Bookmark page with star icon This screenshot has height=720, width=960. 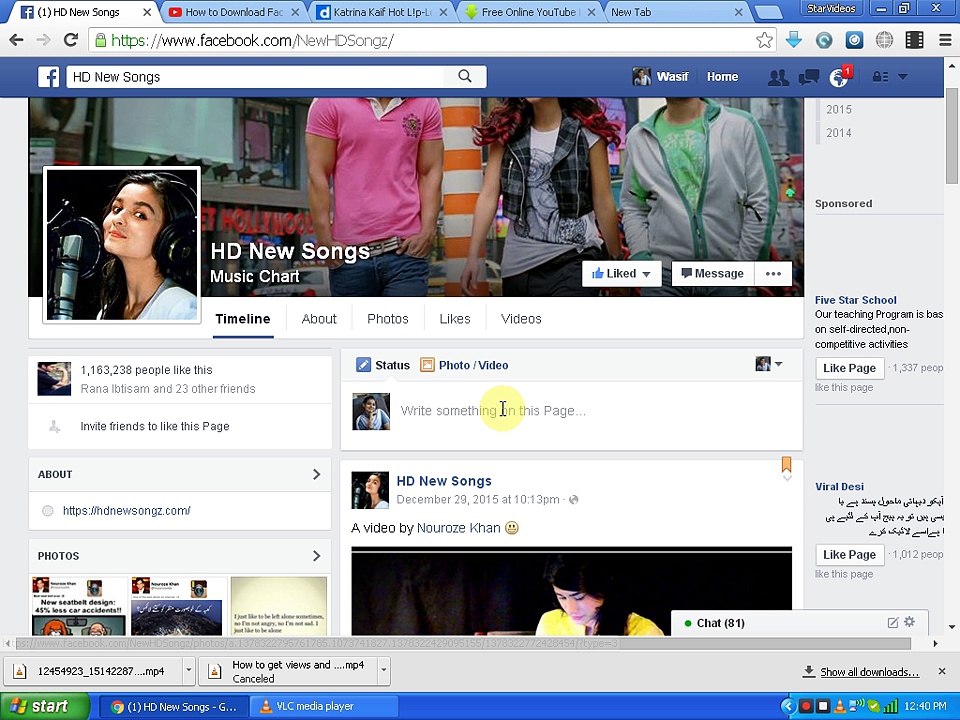click(x=764, y=40)
